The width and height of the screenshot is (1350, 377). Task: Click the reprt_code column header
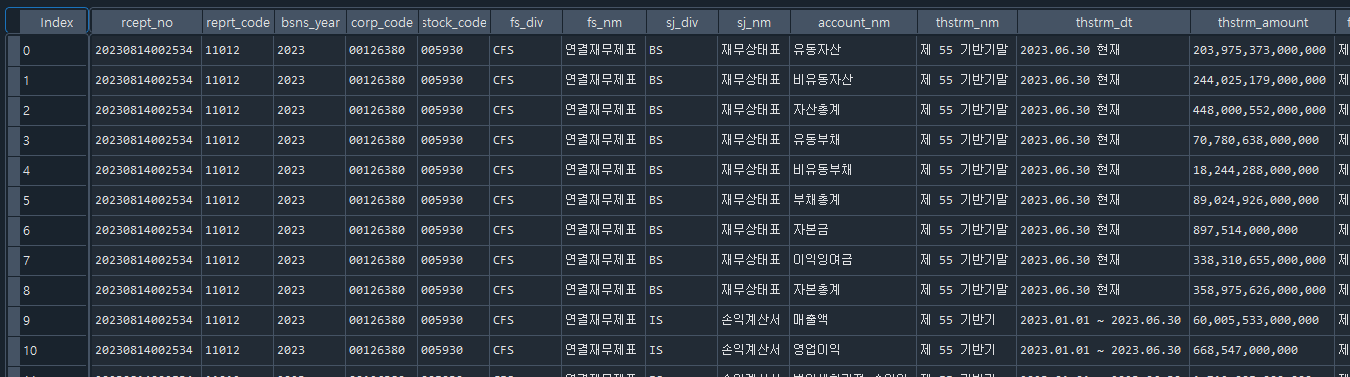(x=238, y=22)
